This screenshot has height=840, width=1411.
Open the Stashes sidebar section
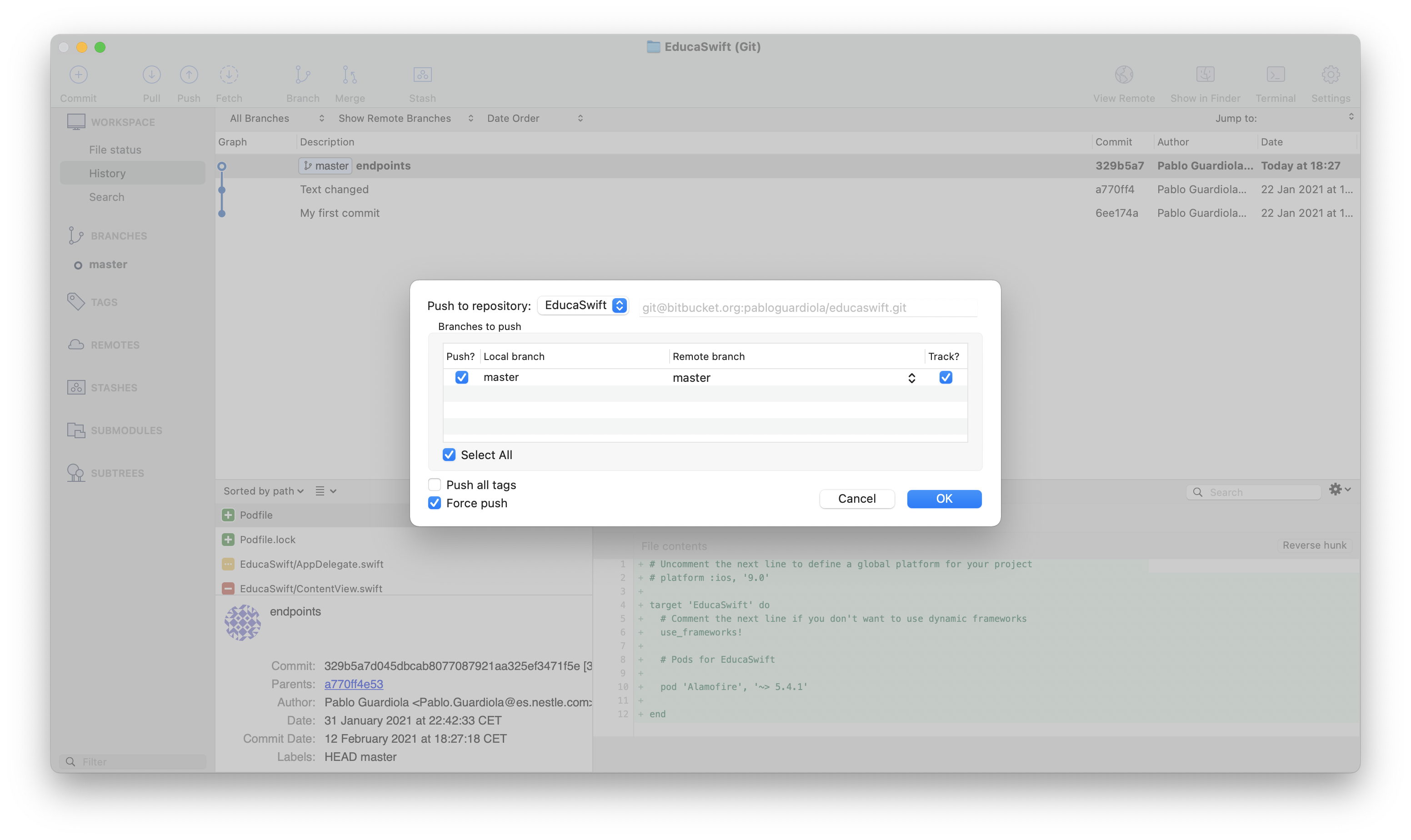point(114,388)
